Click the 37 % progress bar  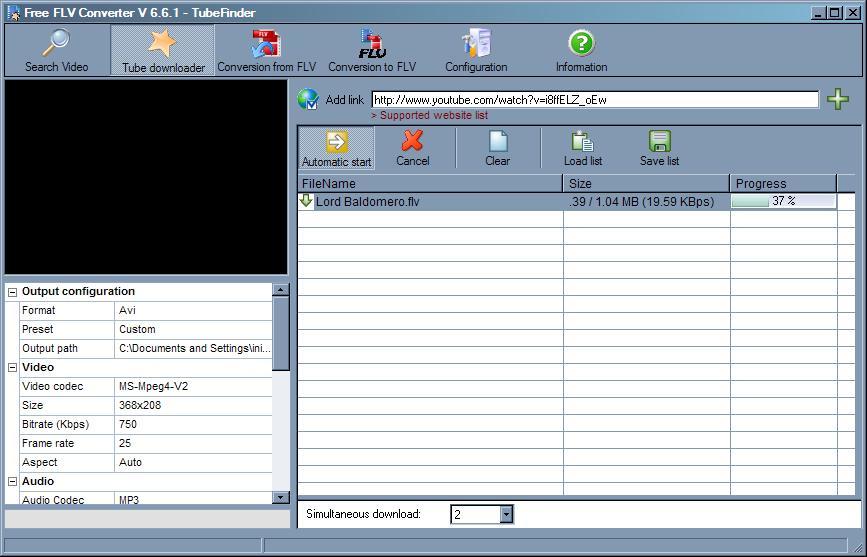tap(784, 201)
